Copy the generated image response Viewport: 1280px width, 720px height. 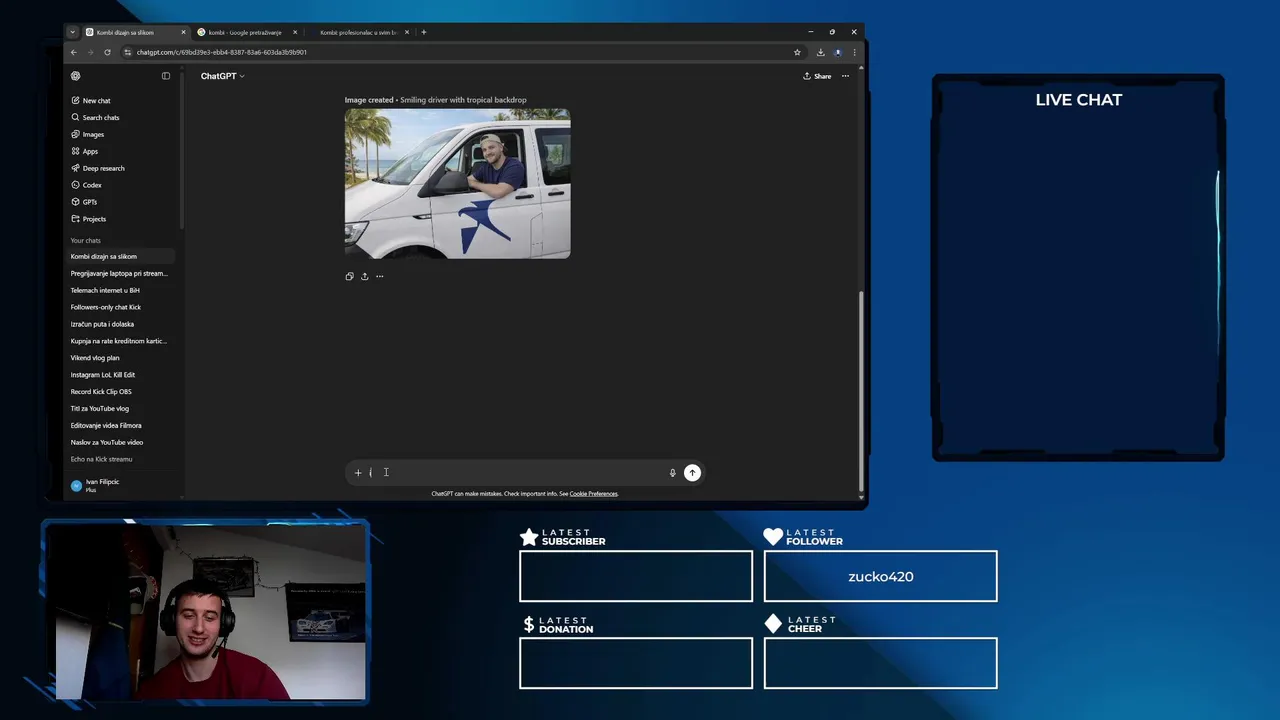349,276
